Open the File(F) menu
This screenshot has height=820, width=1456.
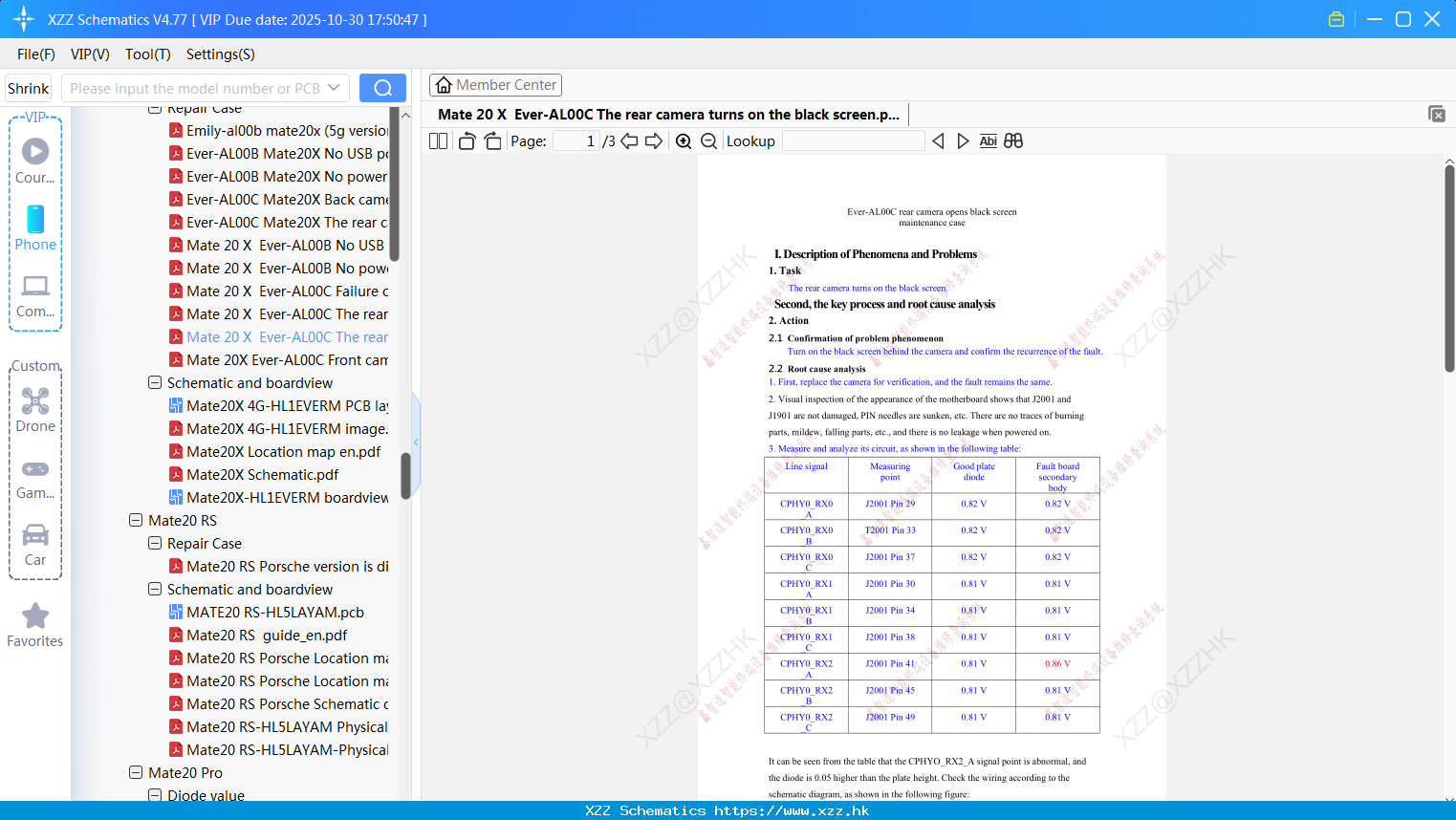[36, 54]
